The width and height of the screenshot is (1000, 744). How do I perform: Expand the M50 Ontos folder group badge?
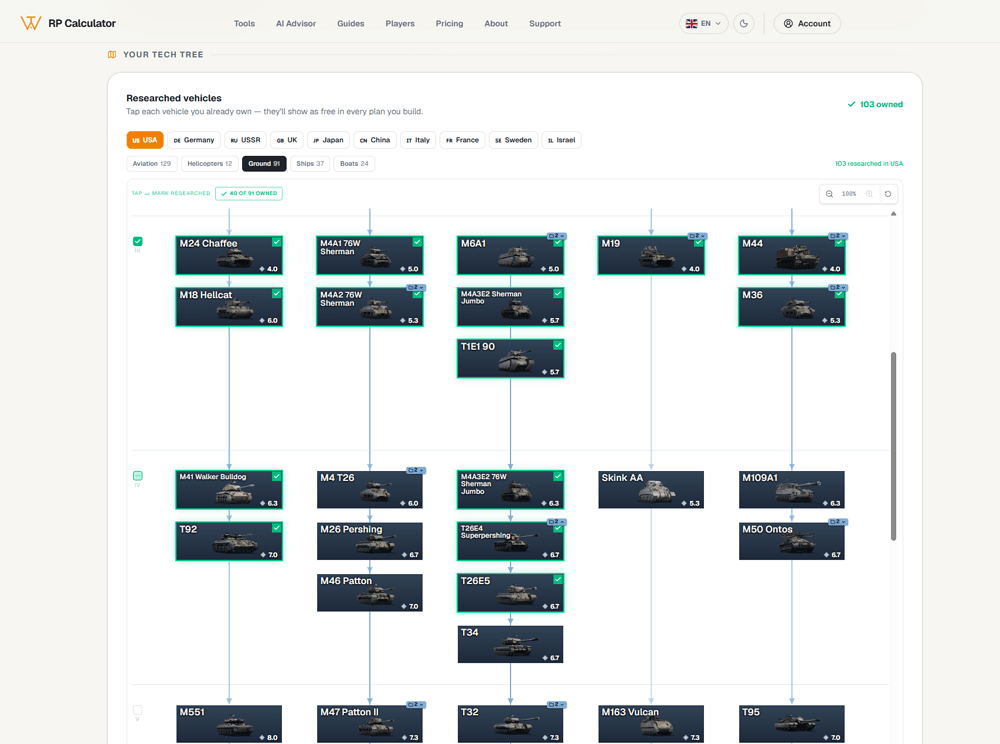(838, 522)
